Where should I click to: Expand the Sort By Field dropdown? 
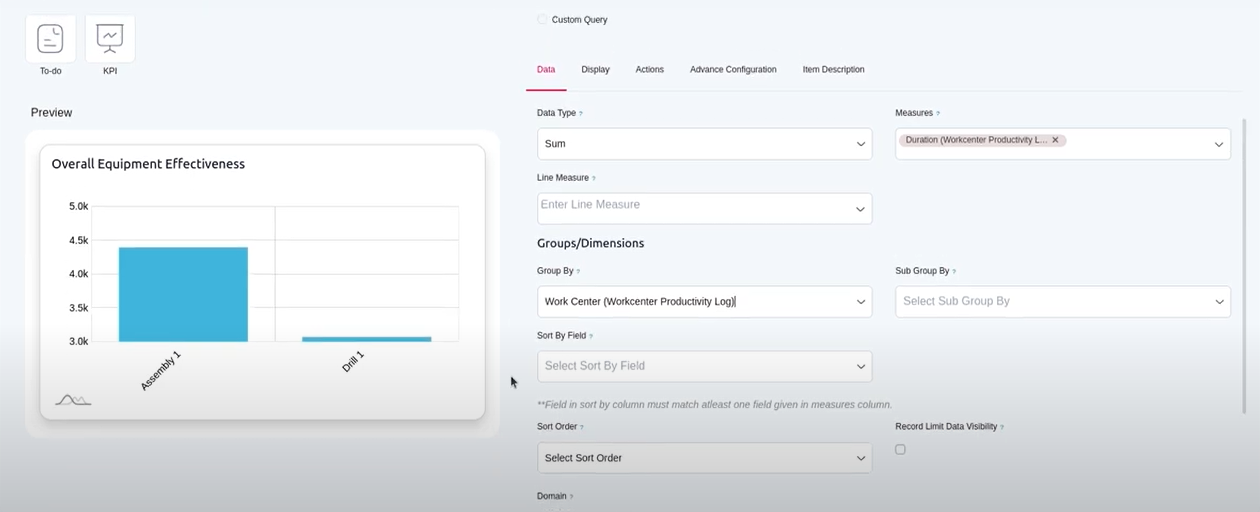point(704,366)
